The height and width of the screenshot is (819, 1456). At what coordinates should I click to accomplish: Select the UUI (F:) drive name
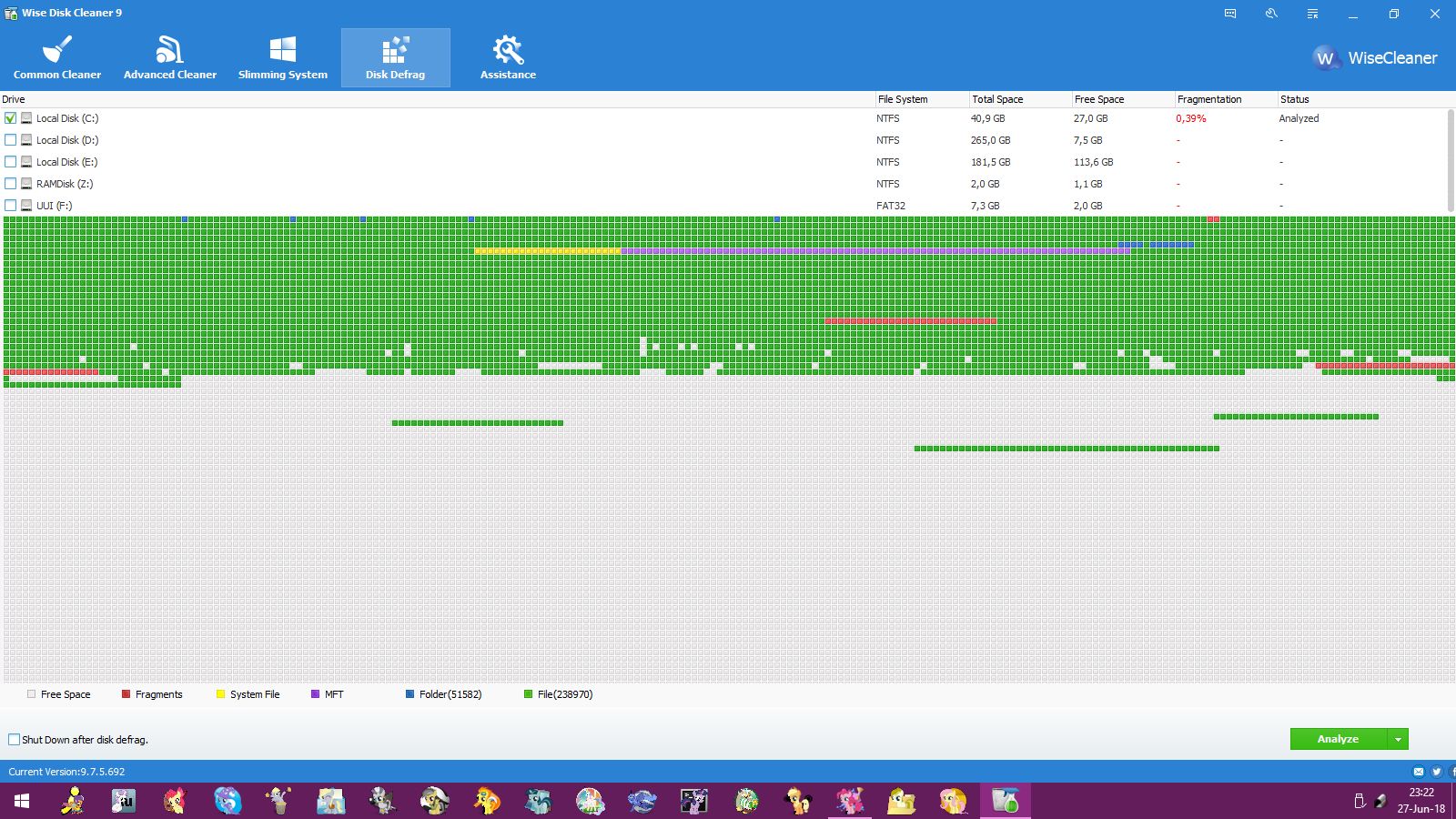pos(54,206)
